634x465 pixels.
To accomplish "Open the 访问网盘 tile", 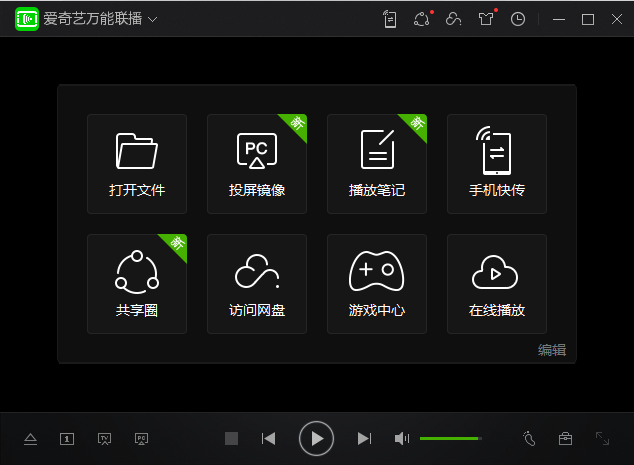I will pos(257,284).
